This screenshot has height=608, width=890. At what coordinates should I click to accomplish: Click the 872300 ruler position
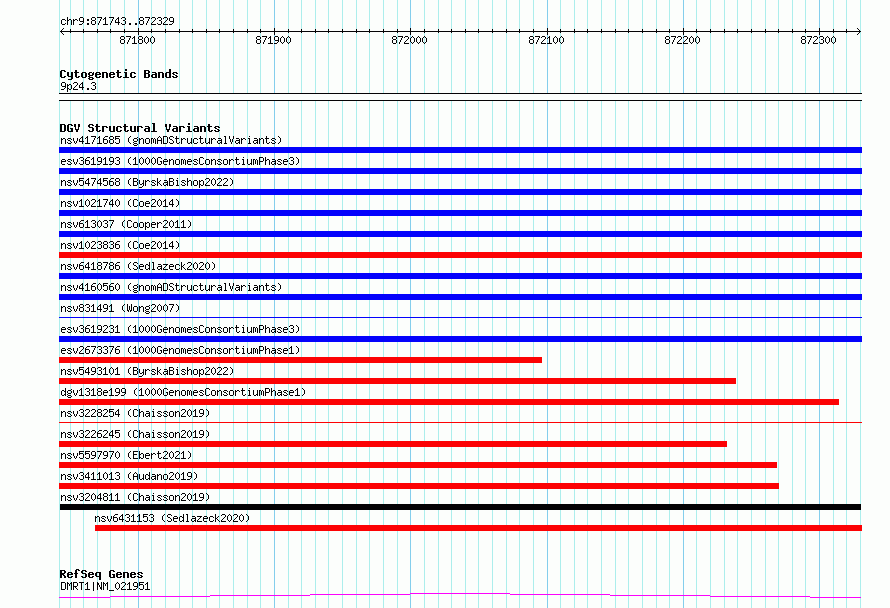[818, 40]
